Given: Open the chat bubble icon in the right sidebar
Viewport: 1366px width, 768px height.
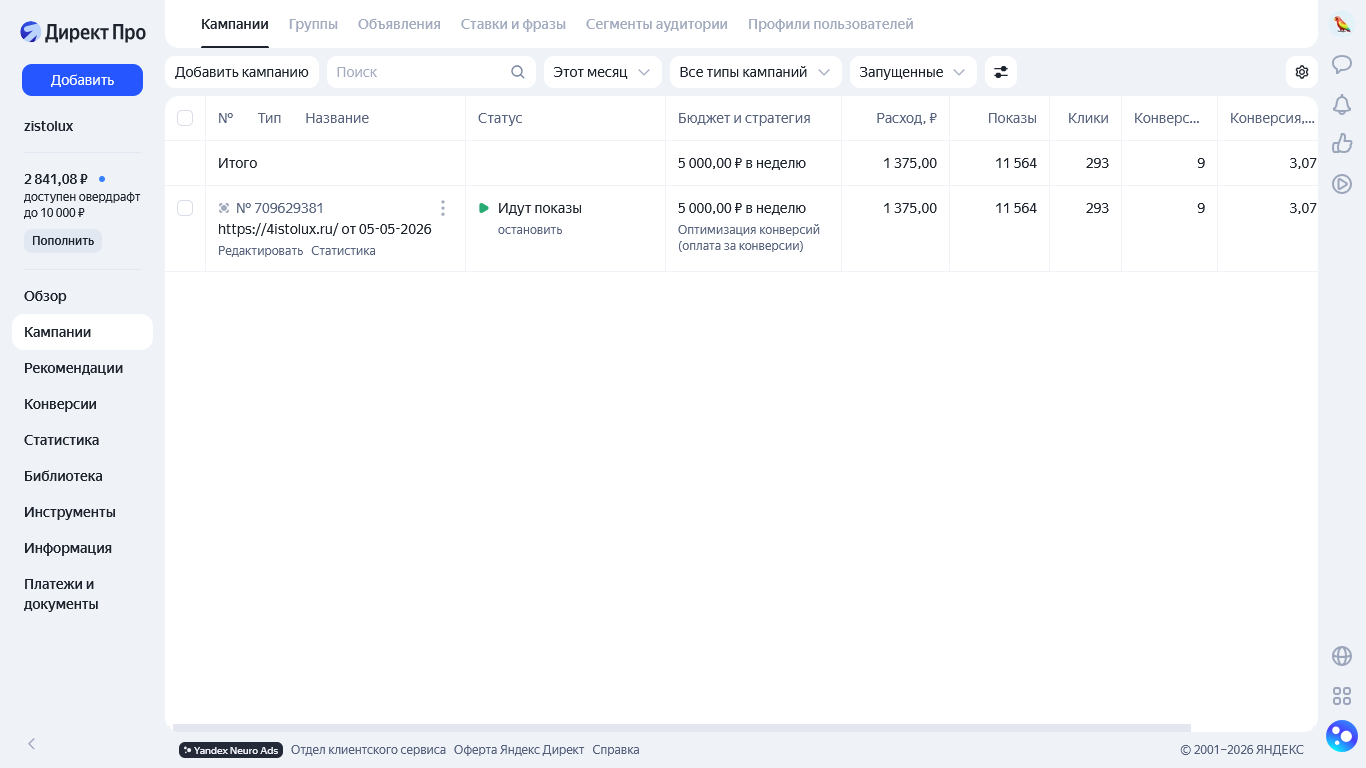Looking at the screenshot, I should [1342, 64].
